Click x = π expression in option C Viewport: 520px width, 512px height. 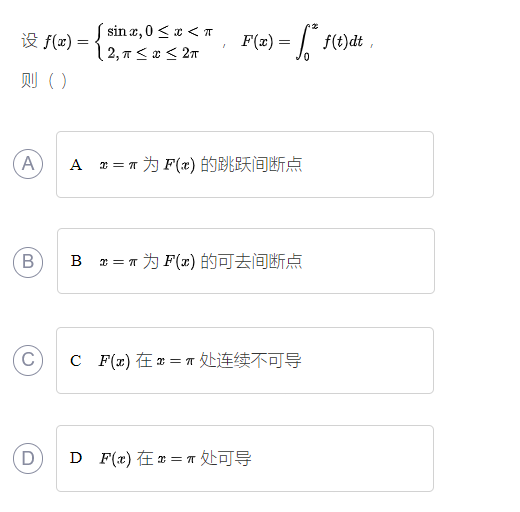pyautogui.click(x=175, y=361)
